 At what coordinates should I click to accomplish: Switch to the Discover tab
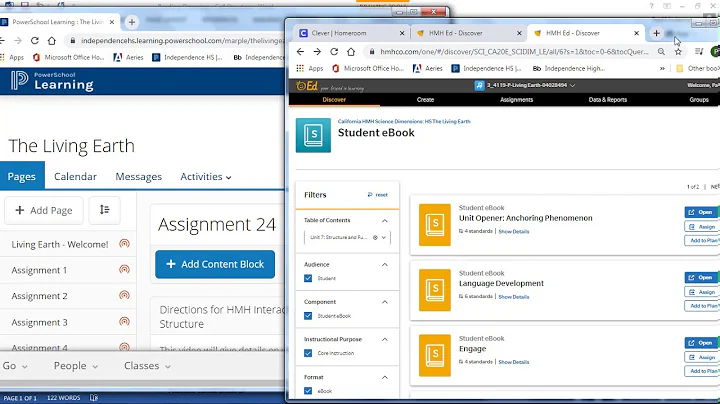click(334, 99)
